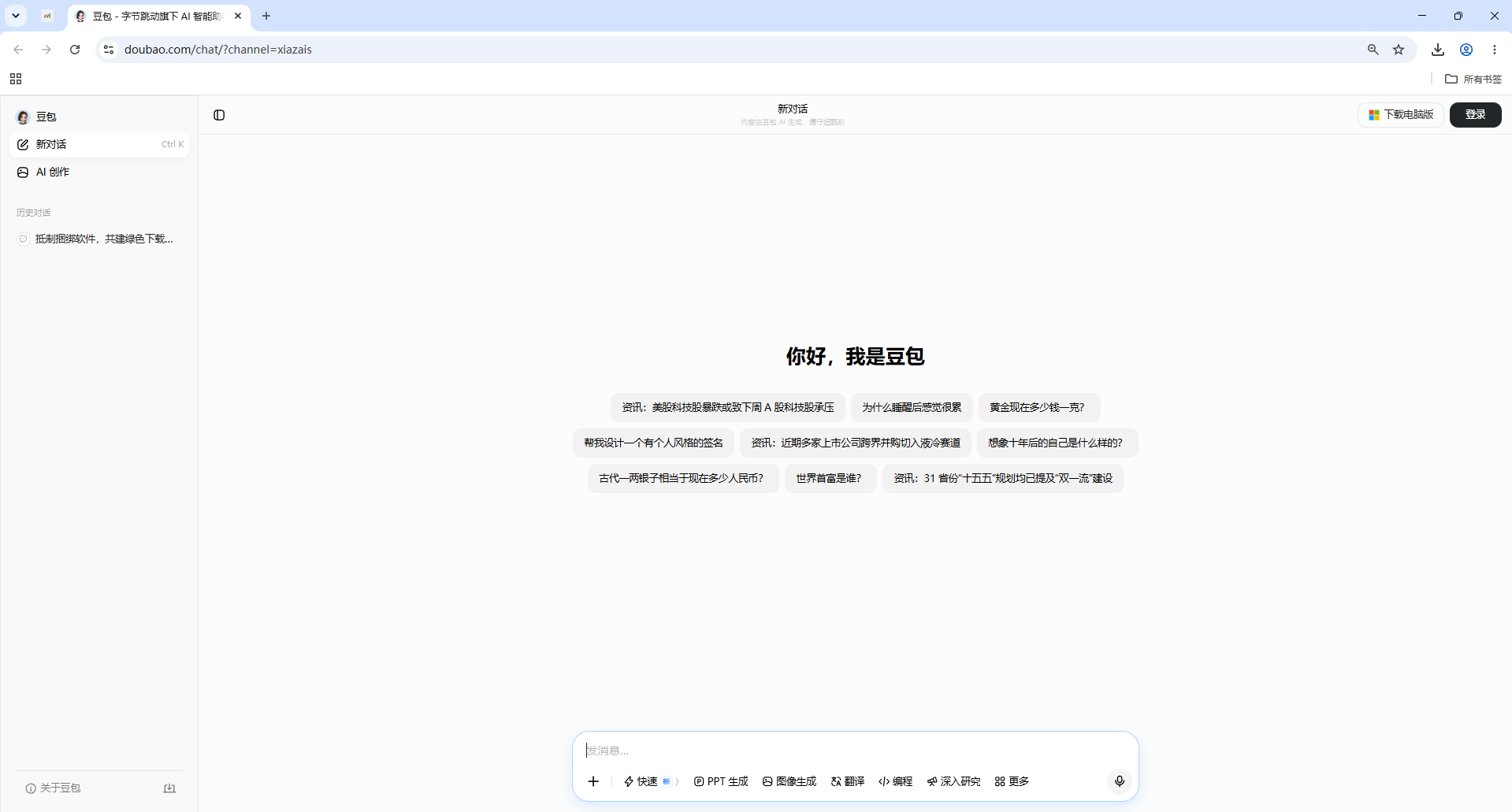Click the plus attachment icon

coord(593,781)
